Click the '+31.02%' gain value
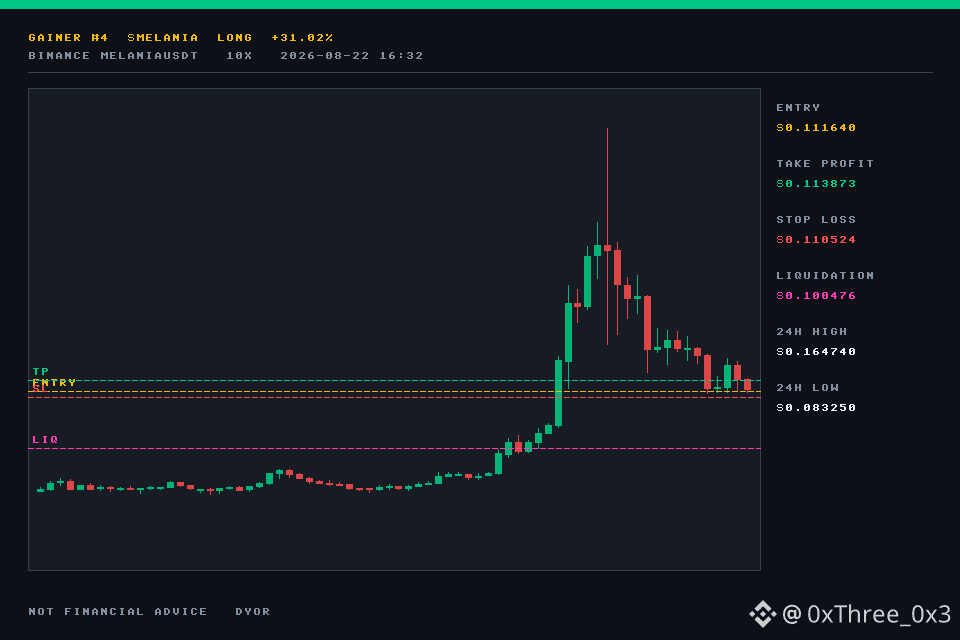Image resolution: width=960 pixels, height=640 pixels. (302, 37)
